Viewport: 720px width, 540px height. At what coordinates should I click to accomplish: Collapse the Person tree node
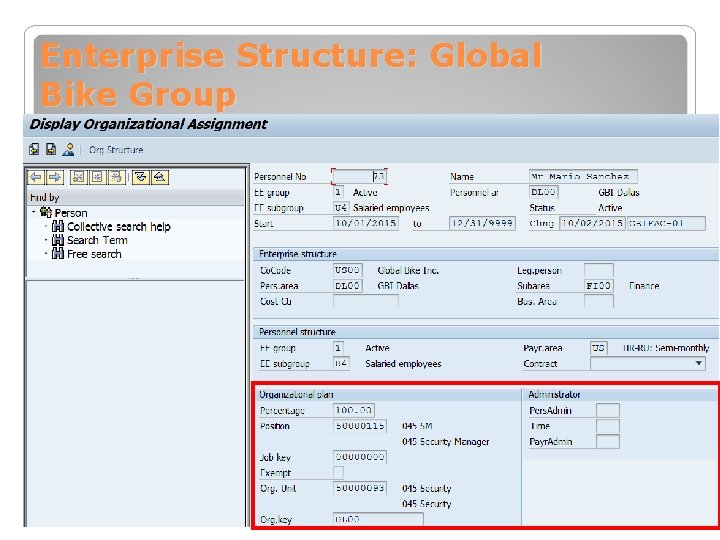tap(34, 212)
